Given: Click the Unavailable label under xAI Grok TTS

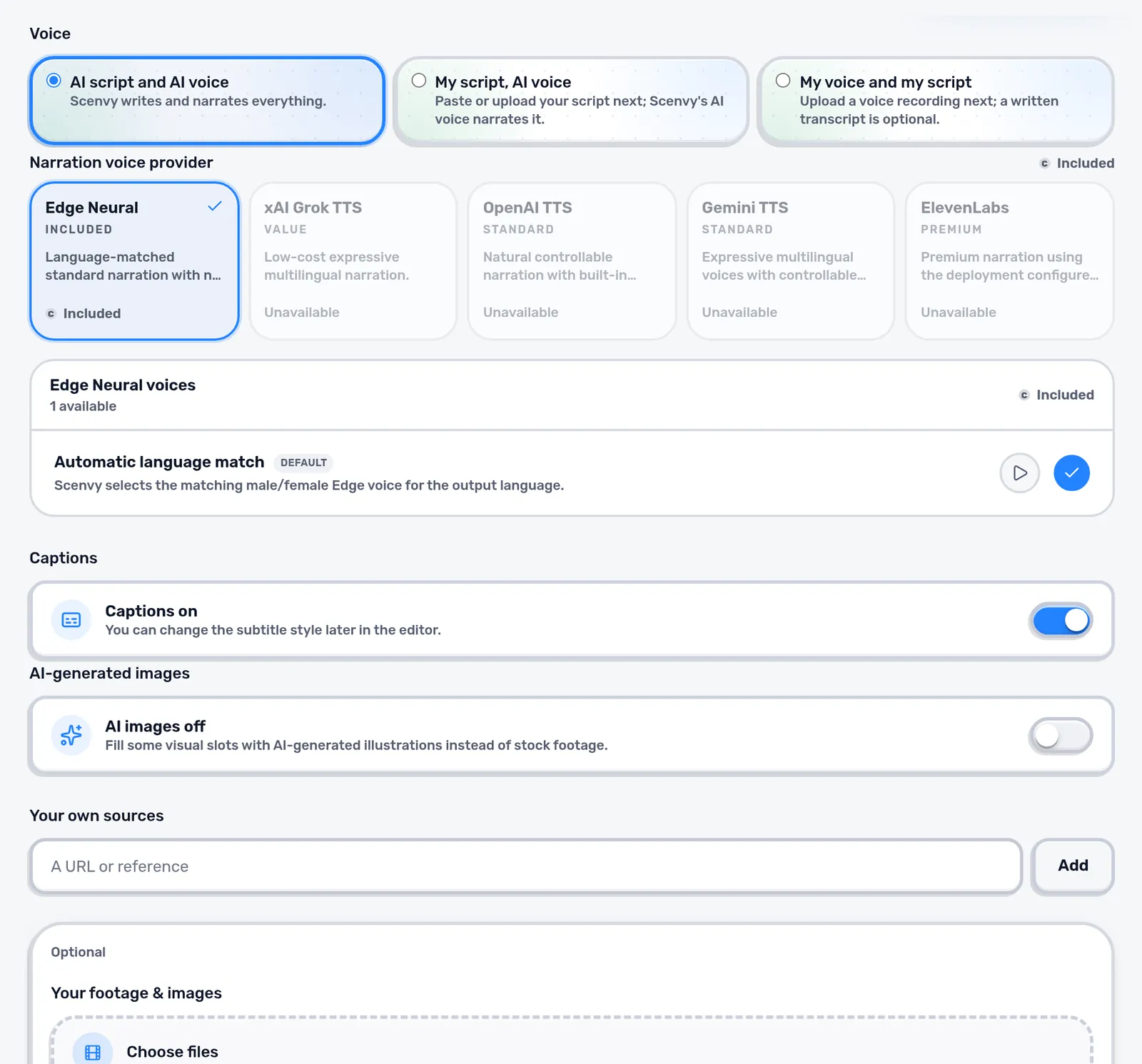Looking at the screenshot, I should point(302,313).
